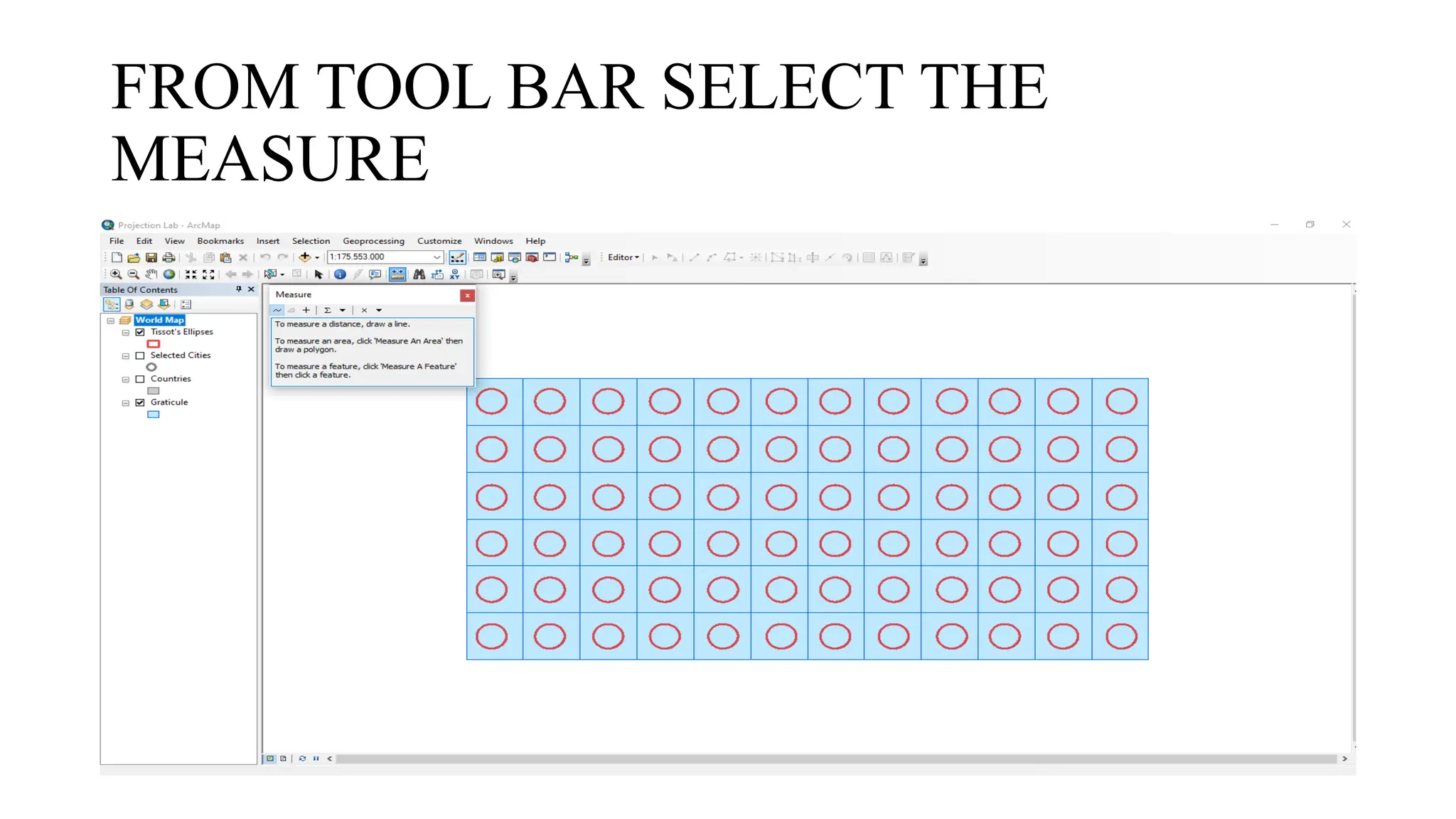Save the map with the floppy disk icon
This screenshot has height=819, width=1456.
151,257
